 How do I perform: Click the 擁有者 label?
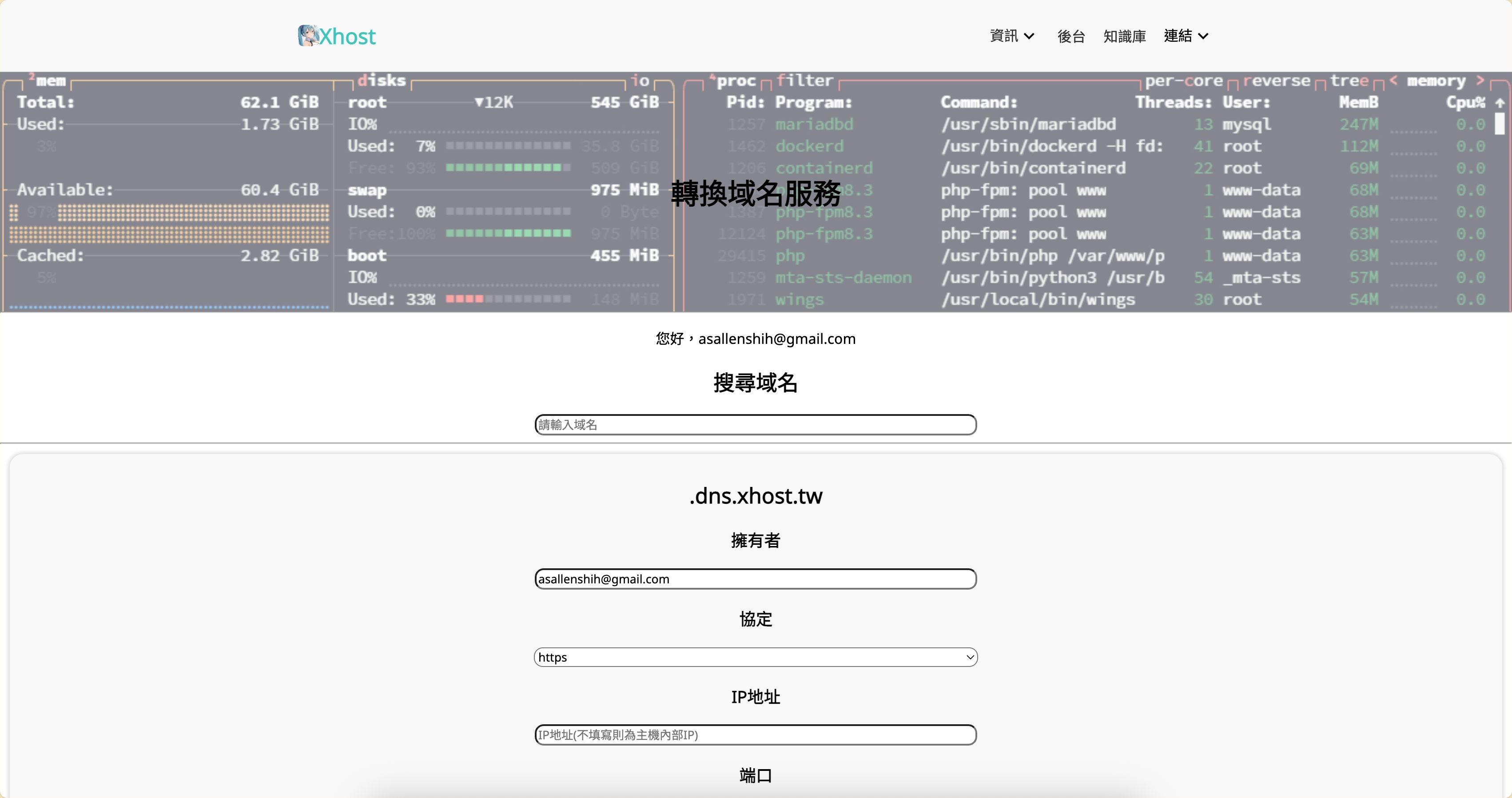[756, 540]
